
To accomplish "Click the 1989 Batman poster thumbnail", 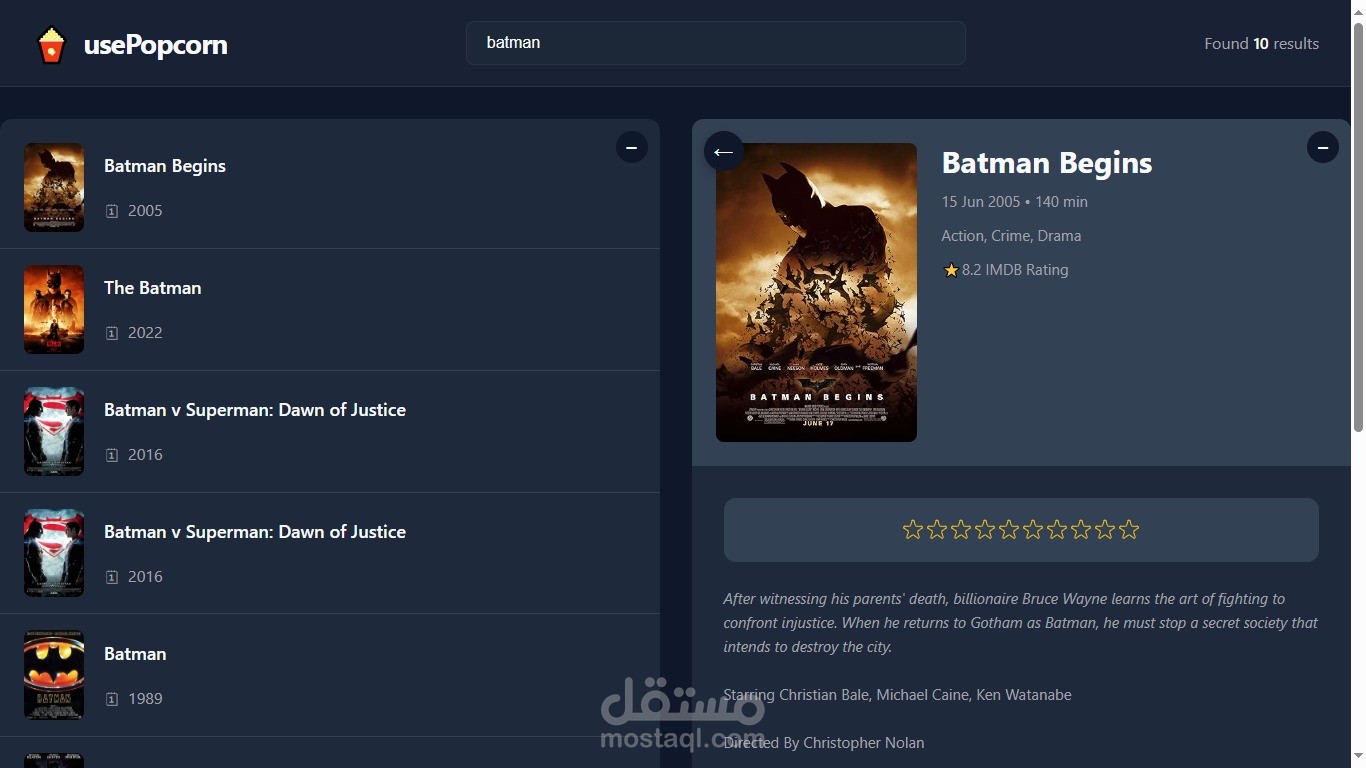I will pos(54,675).
